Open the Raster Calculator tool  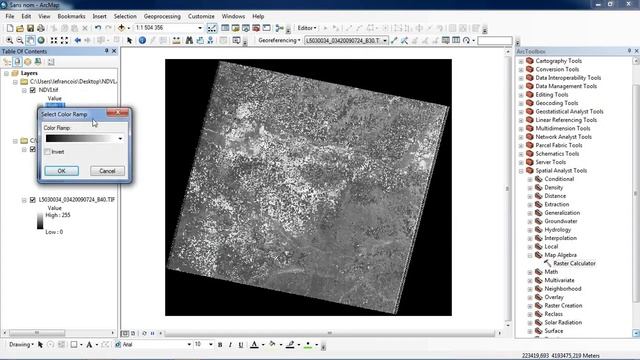[574, 263]
